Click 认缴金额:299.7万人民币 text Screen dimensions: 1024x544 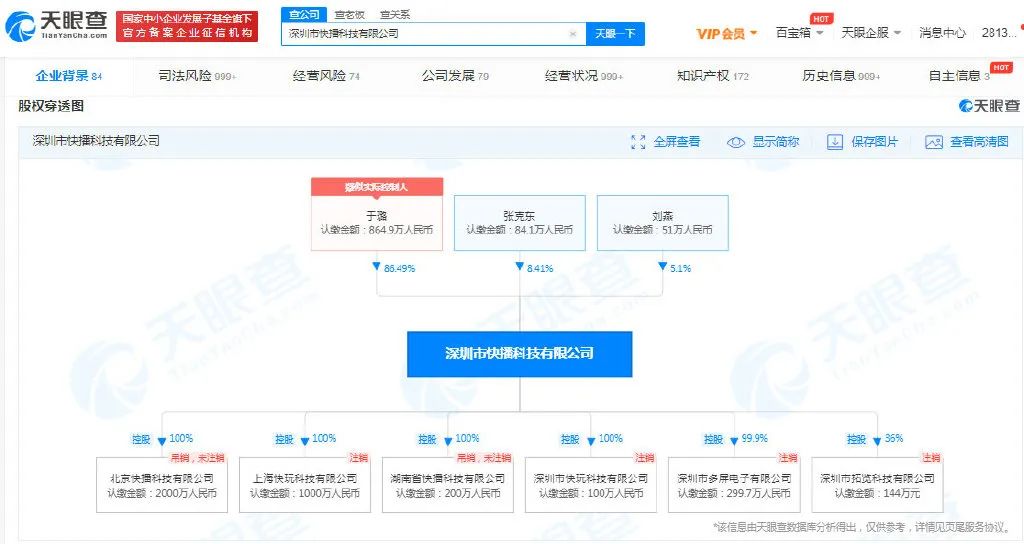(734, 493)
